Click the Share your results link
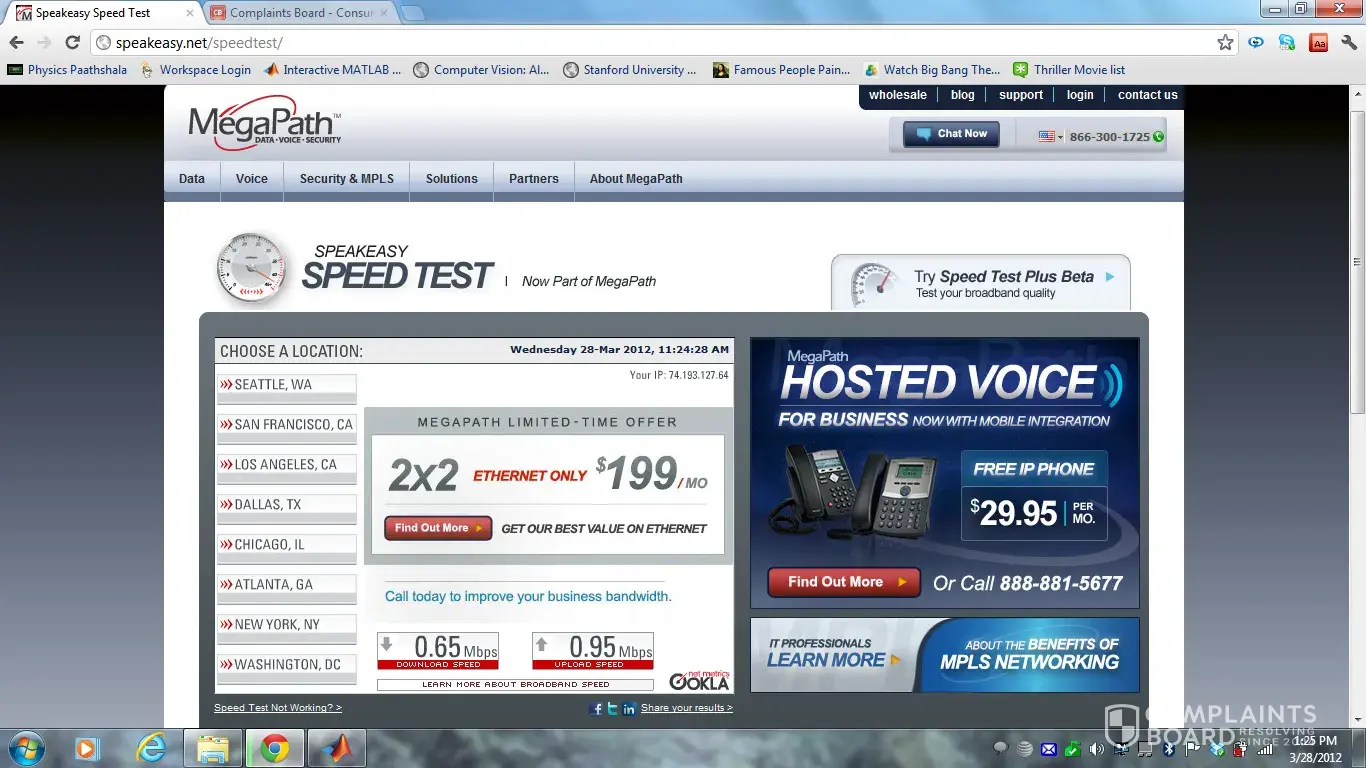The width and height of the screenshot is (1366, 768). tap(687, 708)
